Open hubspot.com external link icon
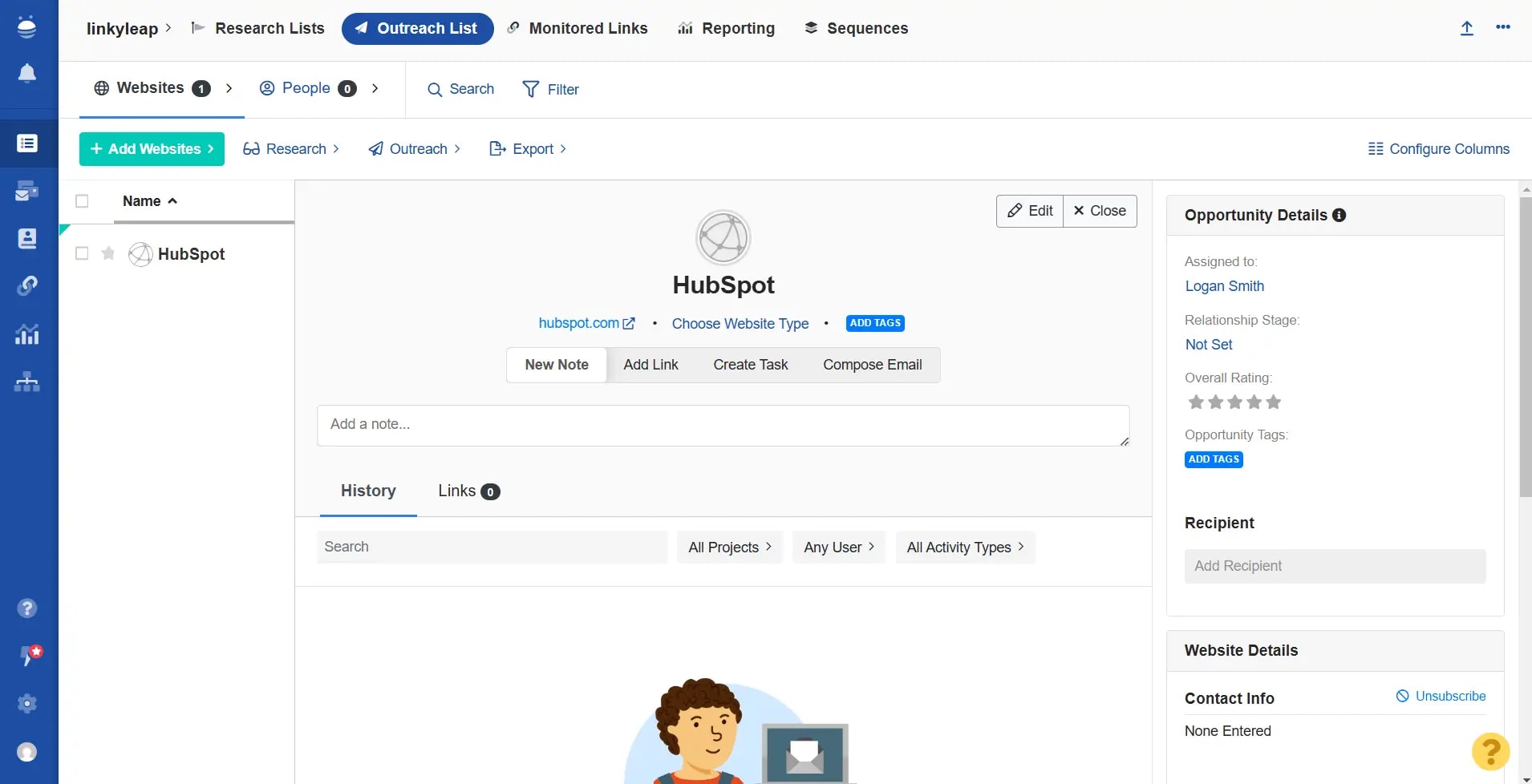Image resolution: width=1532 pixels, height=784 pixels. [x=629, y=323]
